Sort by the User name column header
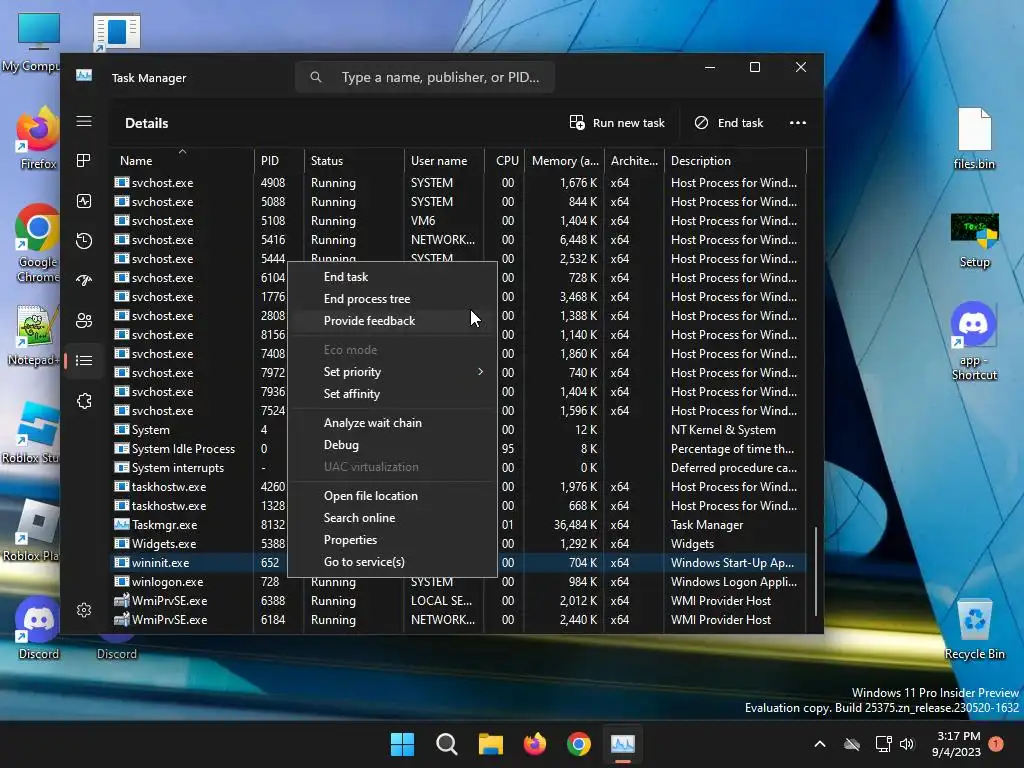Viewport: 1024px width, 768px height. (x=444, y=161)
